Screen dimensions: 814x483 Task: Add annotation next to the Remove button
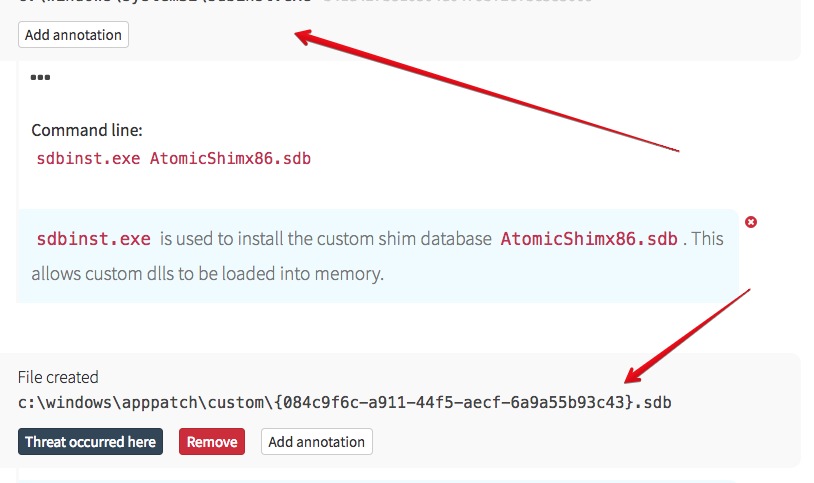[x=317, y=442]
